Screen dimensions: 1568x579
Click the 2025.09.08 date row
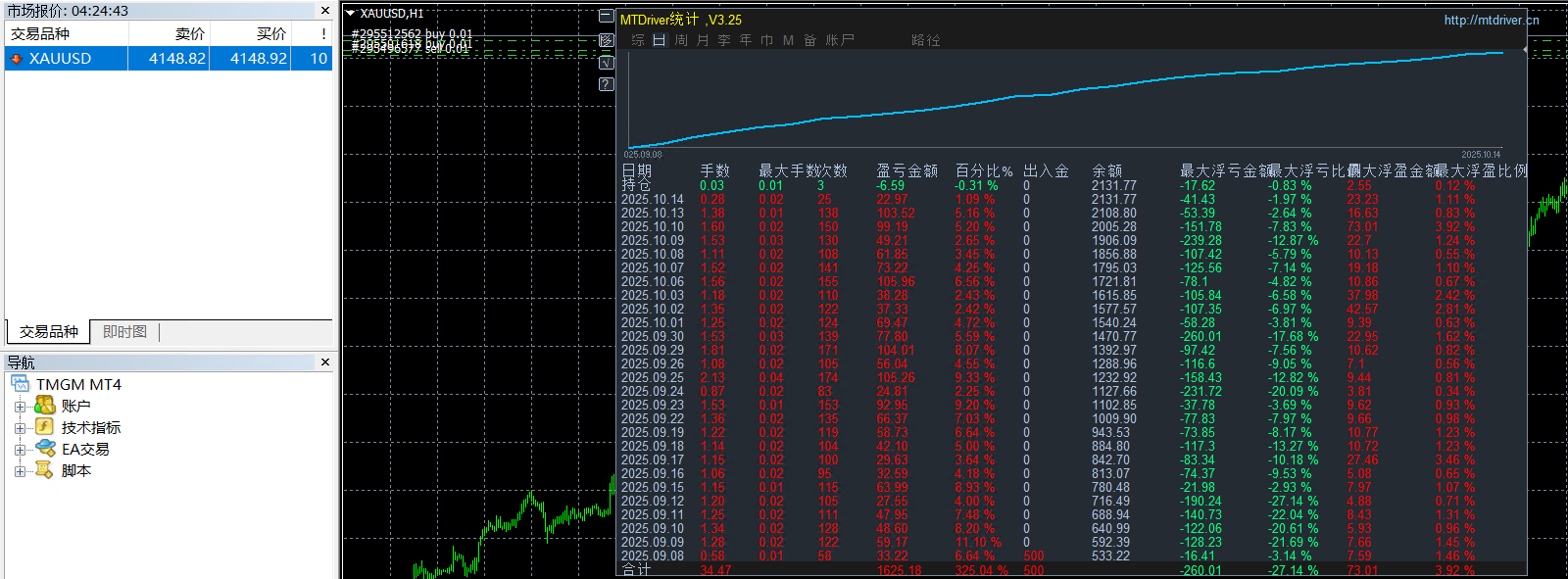click(x=652, y=555)
